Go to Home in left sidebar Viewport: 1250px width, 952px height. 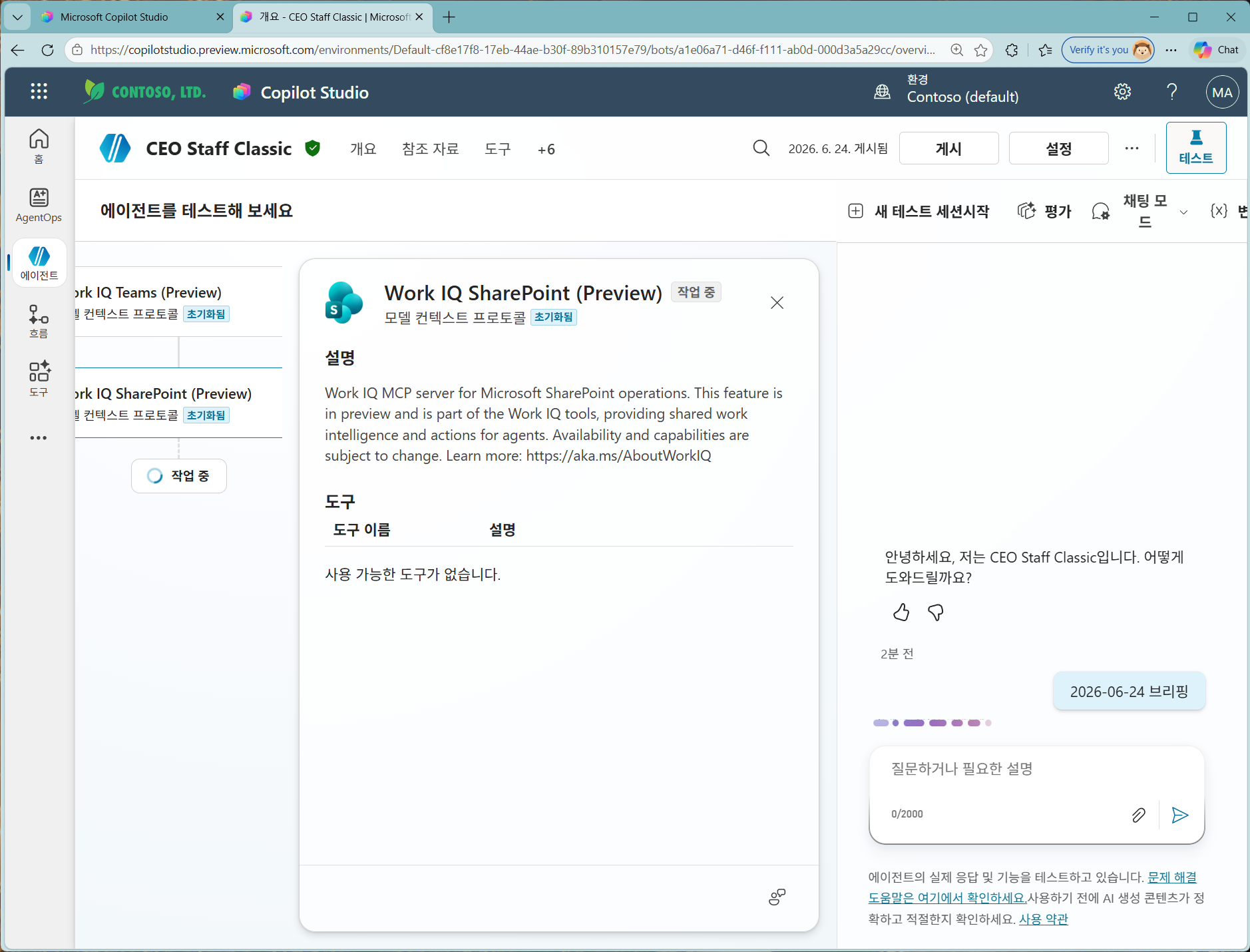(x=39, y=146)
